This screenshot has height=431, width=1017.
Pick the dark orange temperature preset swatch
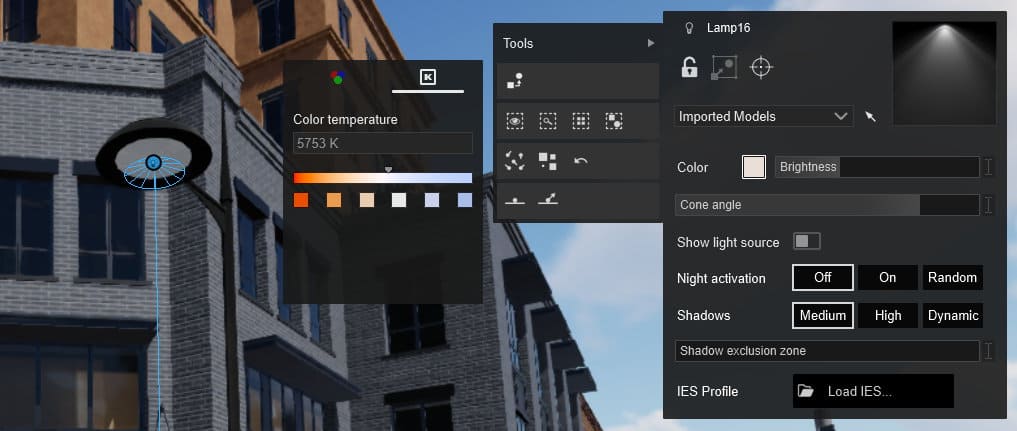(301, 200)
